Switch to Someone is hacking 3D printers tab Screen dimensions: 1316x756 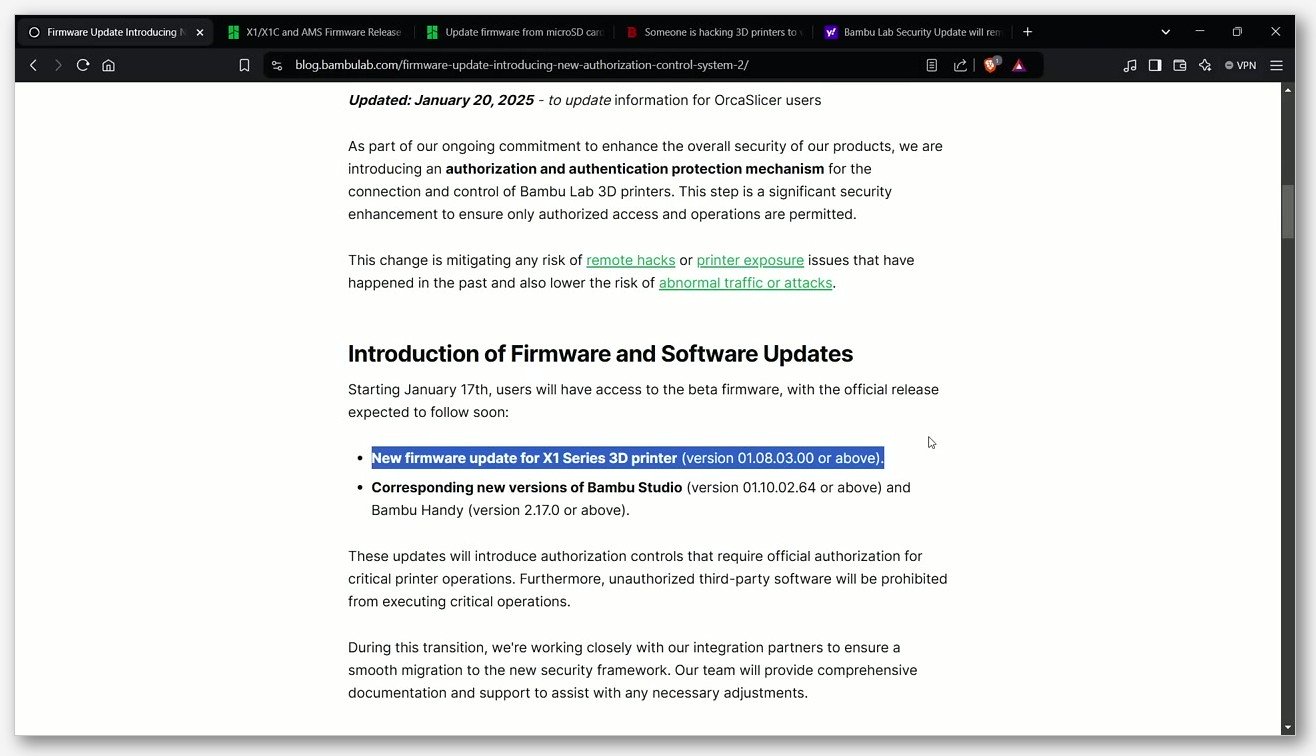pos(713,32)
